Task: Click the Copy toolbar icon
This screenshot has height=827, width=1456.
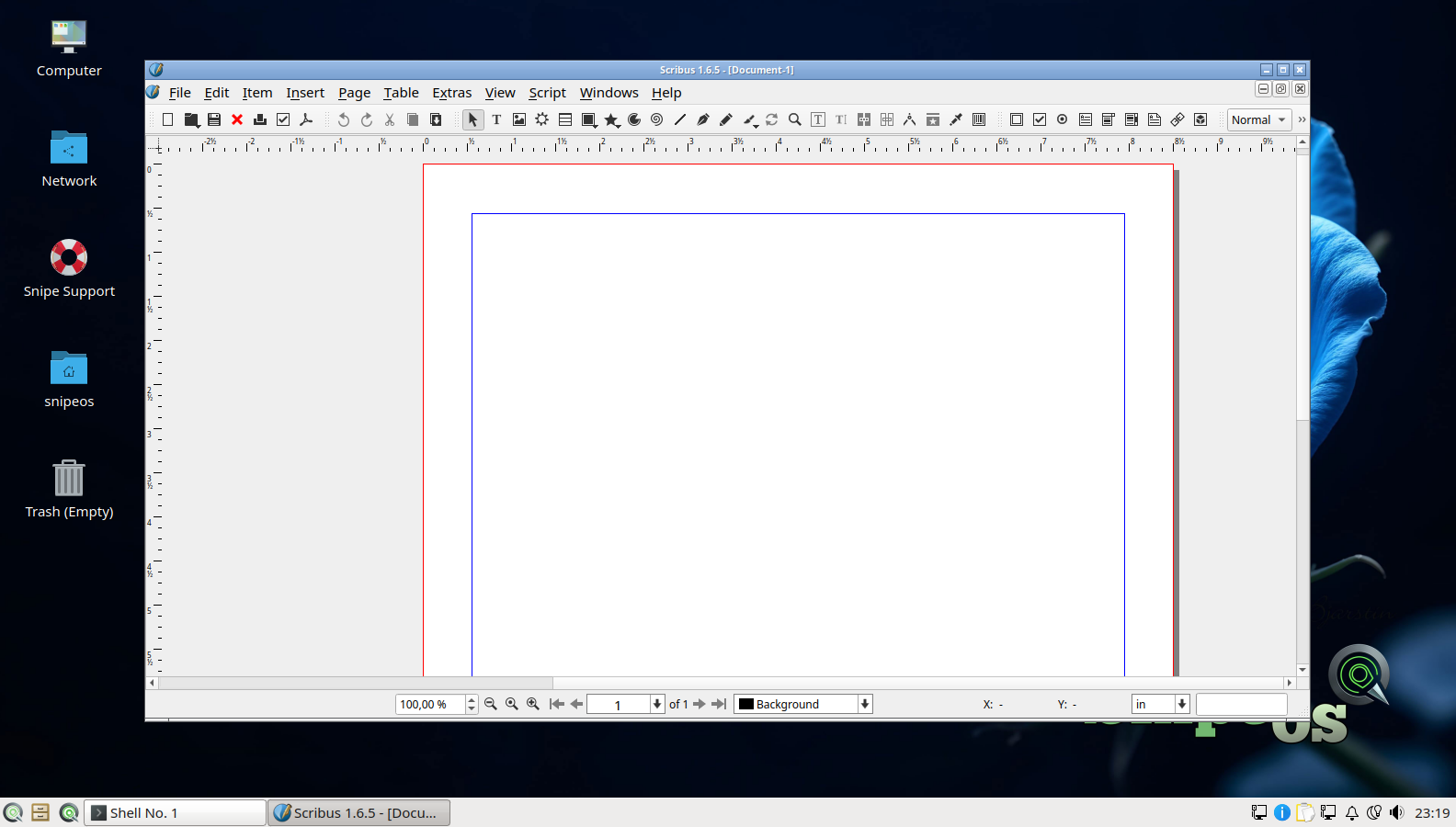Action: (413, 119)
